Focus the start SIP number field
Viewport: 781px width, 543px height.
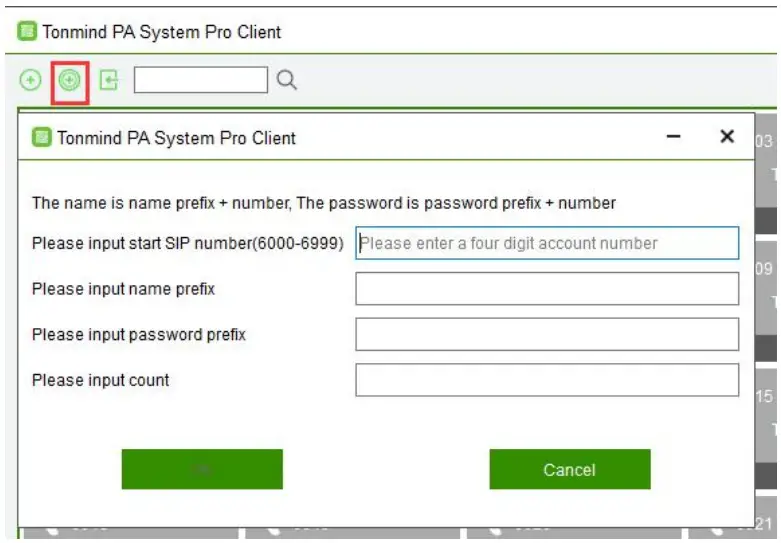point(547,243)
